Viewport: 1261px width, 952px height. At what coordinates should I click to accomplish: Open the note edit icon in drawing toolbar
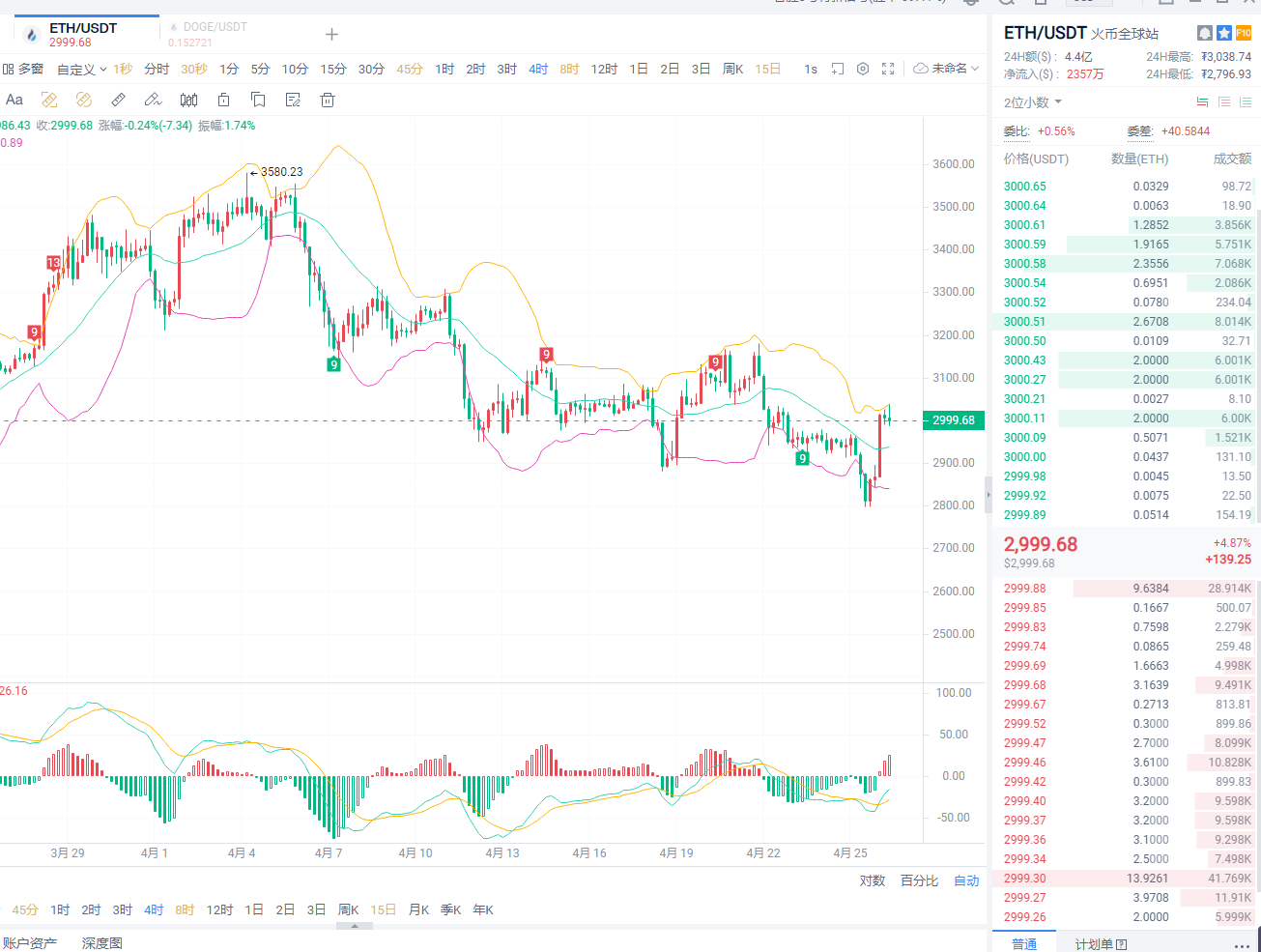(293, 100)
